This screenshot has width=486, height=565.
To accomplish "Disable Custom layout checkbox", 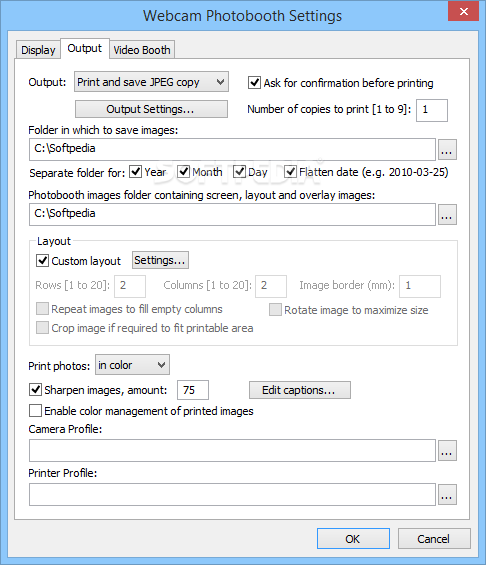I will [x=43, y=260].
